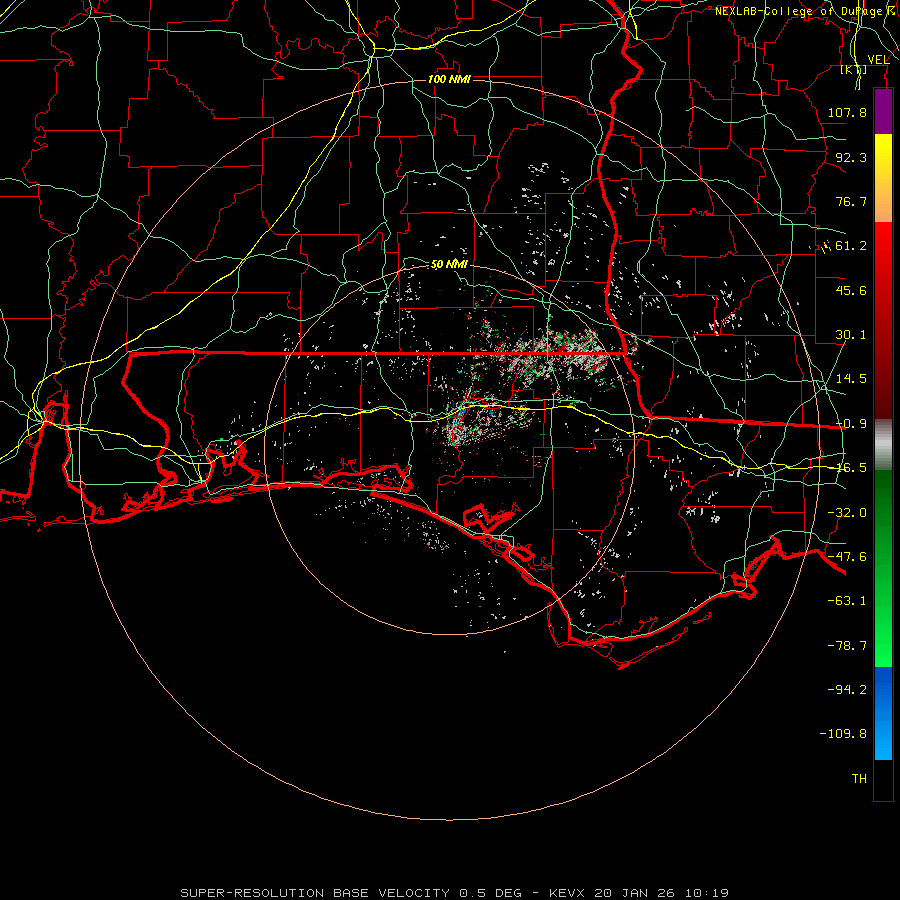The width and height of the screenshot is (900, 900).
Task: Click the dense velocity echo cluster at radar center
Action: [485, 422]
